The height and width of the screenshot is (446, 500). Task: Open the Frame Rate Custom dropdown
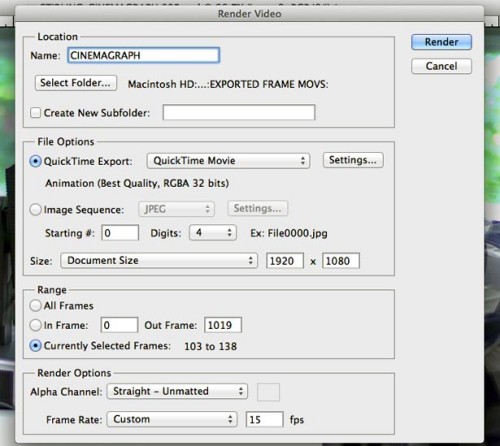172,419
